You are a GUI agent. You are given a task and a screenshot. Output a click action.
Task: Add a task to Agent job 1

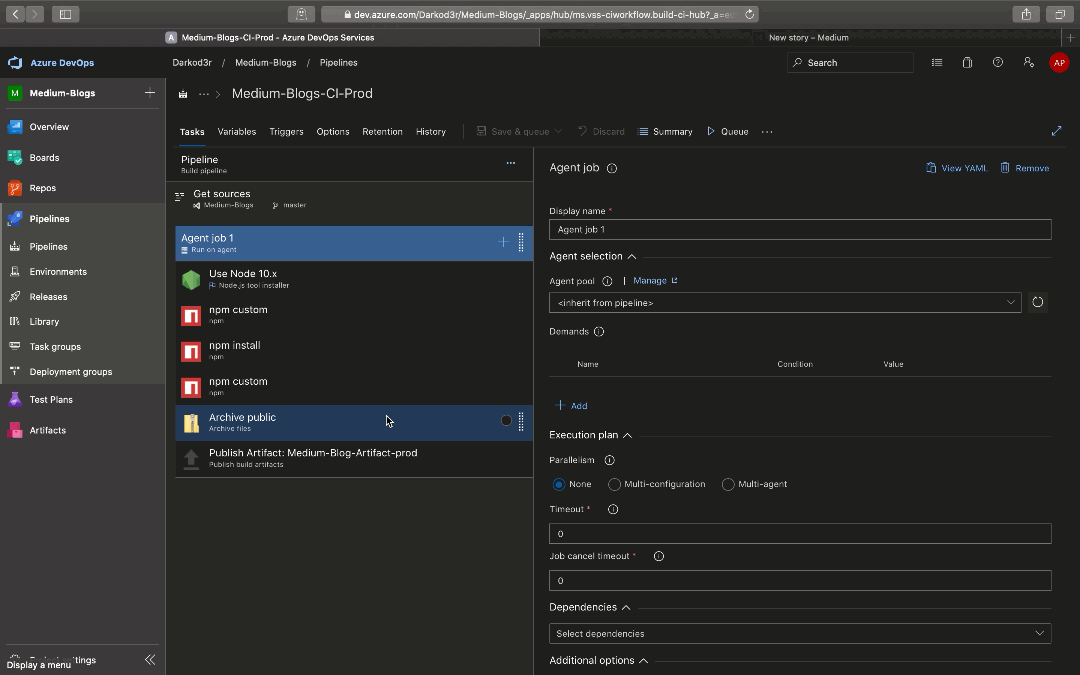point(503,242)
